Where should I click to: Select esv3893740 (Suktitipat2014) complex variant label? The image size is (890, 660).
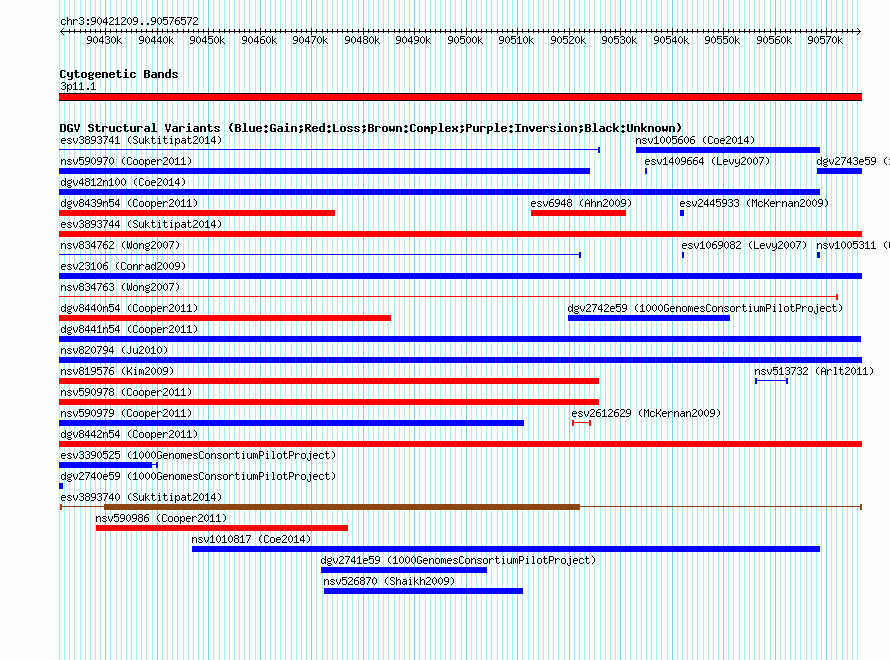coord(141,497)
